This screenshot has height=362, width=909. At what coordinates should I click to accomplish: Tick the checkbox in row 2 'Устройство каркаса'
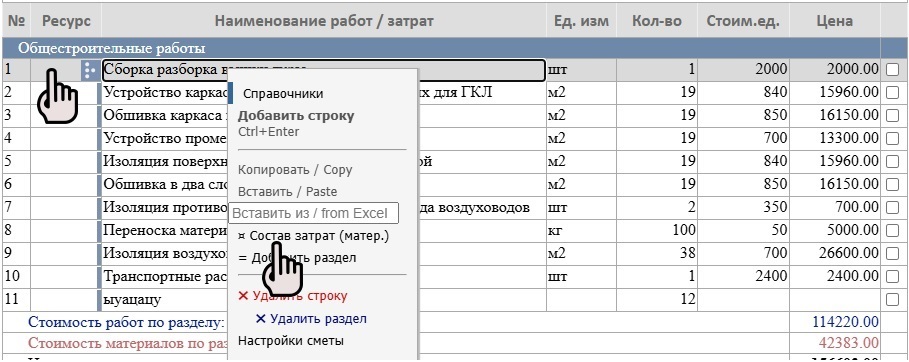[892, 93]
